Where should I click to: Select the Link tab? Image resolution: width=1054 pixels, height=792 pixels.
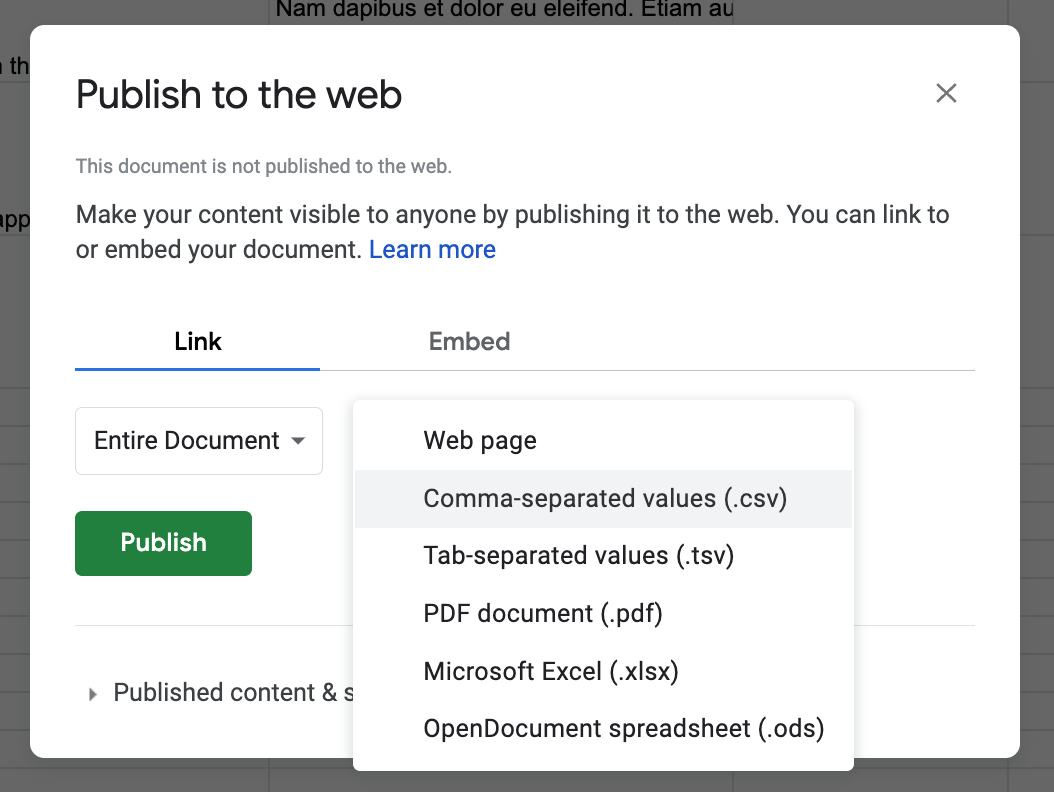pyautogui.click(x=197, y=341)
